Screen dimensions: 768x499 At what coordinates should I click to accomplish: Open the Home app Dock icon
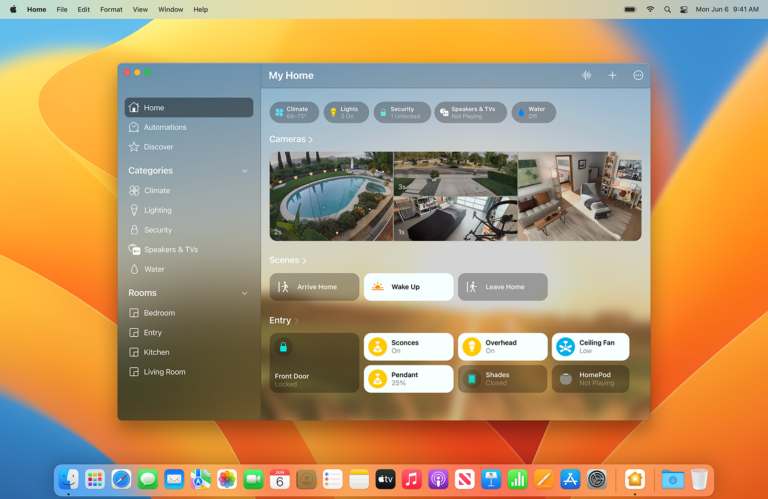635,479
